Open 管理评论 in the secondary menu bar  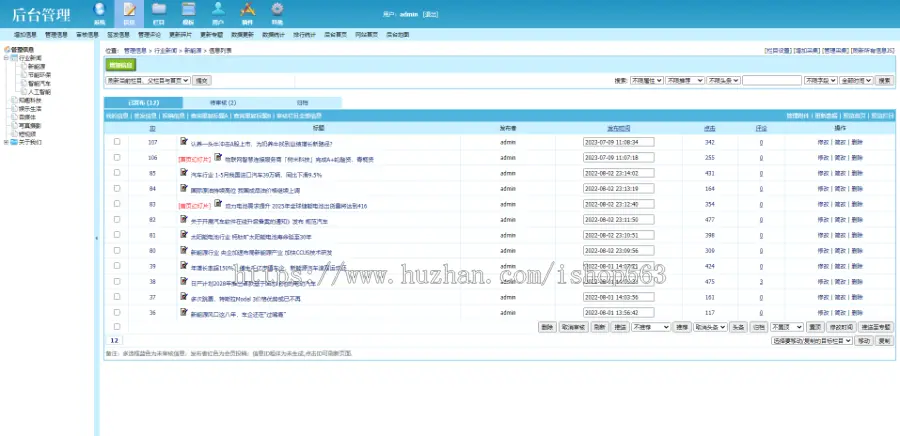point(150,34)
